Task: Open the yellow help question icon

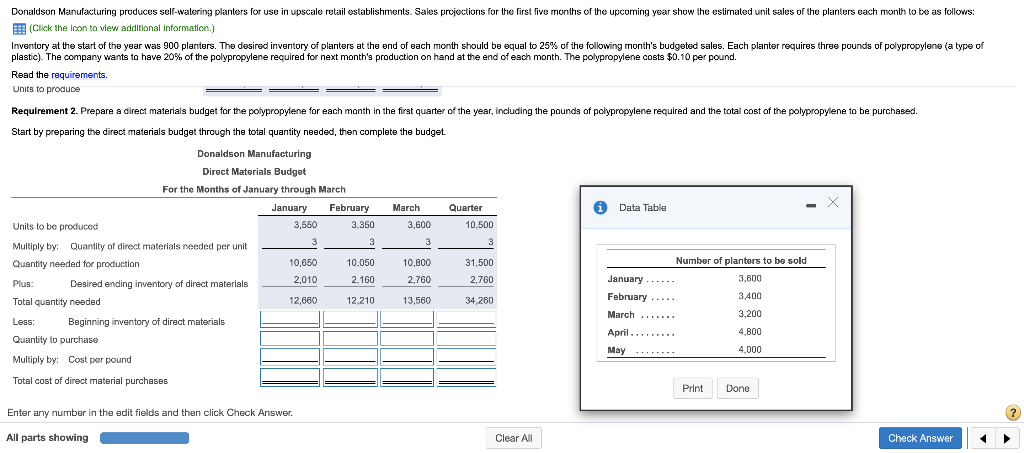Action: pos(1013,413)
